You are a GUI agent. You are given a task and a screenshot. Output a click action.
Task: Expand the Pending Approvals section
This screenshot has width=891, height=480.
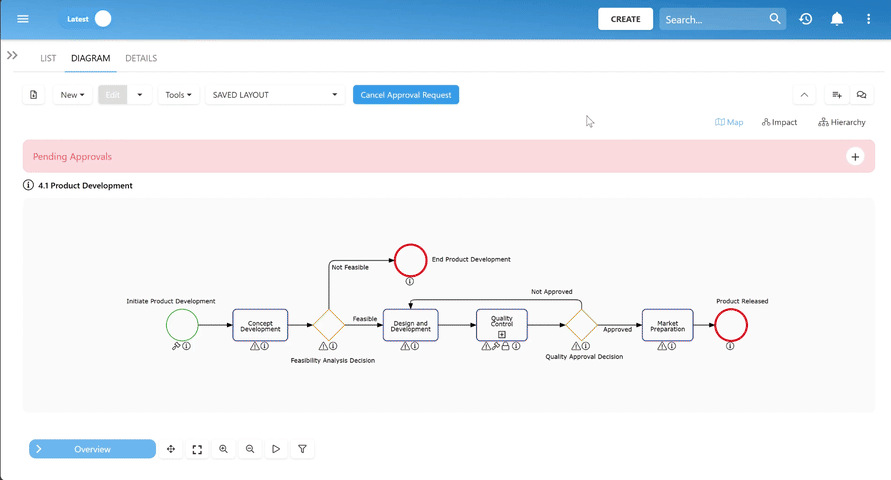coord(855,157)
